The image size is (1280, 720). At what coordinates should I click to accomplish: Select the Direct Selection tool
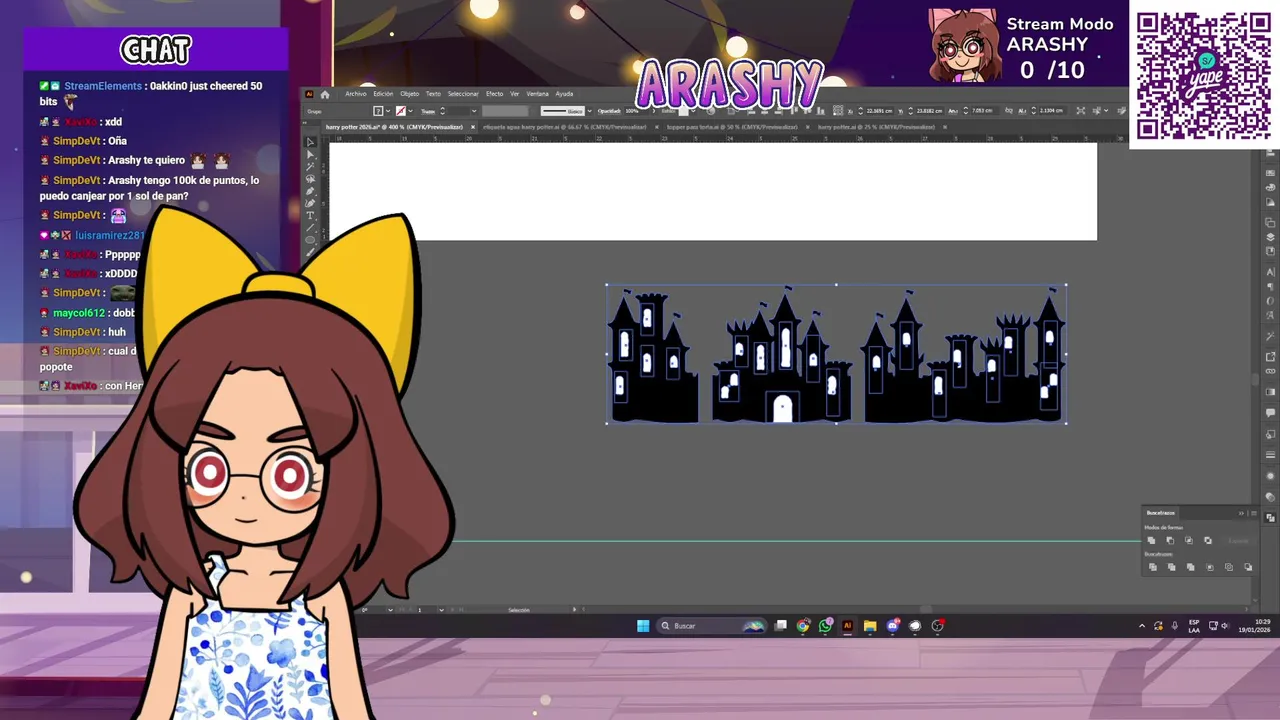click(x=310, y=154)
